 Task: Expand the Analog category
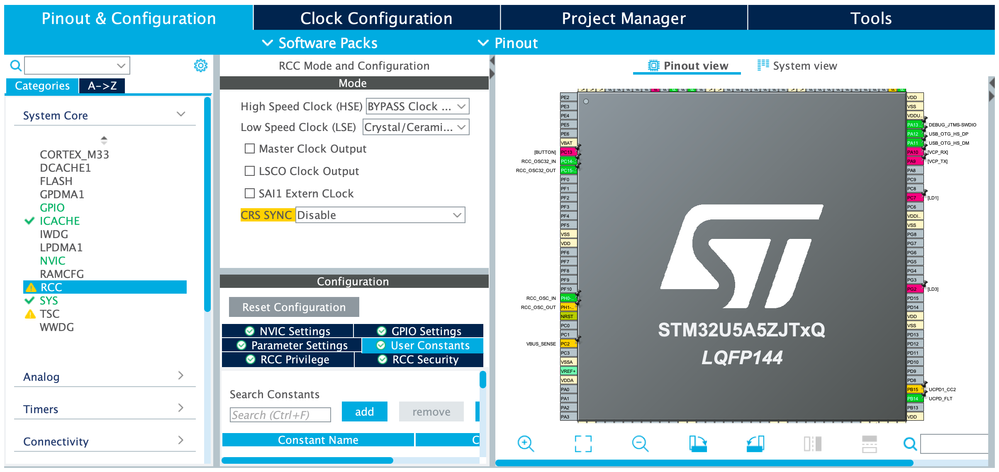181,376
